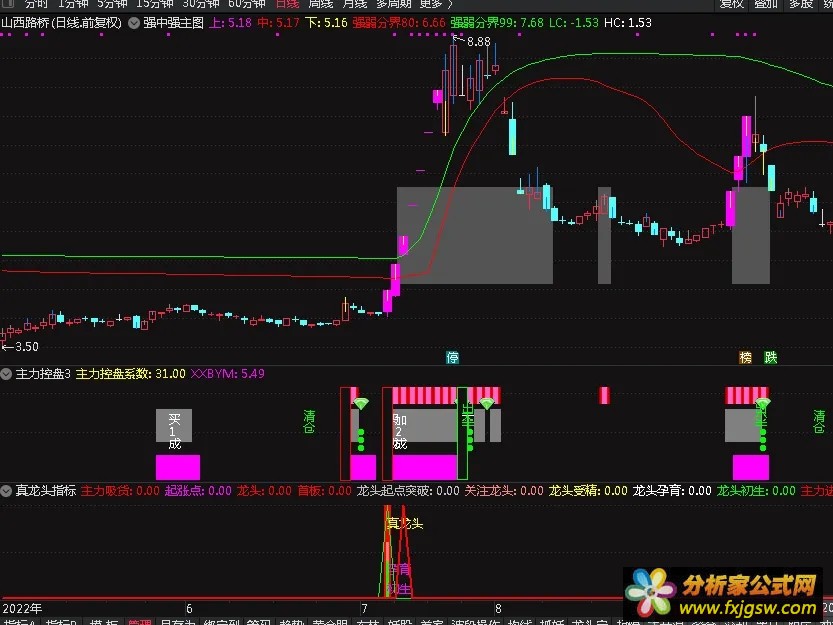The image size is (833, 625).
Task: Click the XXBYM: 5.49 label
Action: tap(227, 374)
